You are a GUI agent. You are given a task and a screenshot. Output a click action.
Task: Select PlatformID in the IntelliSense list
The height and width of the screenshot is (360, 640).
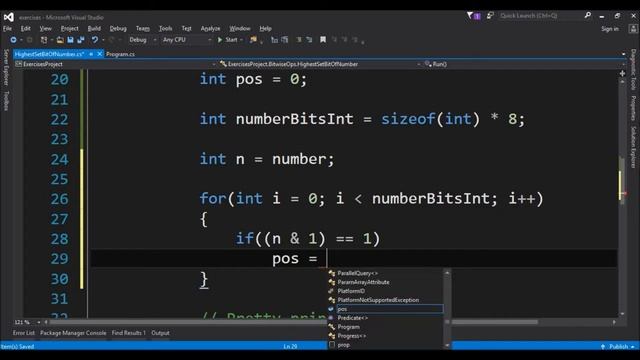tap(386, 291)
